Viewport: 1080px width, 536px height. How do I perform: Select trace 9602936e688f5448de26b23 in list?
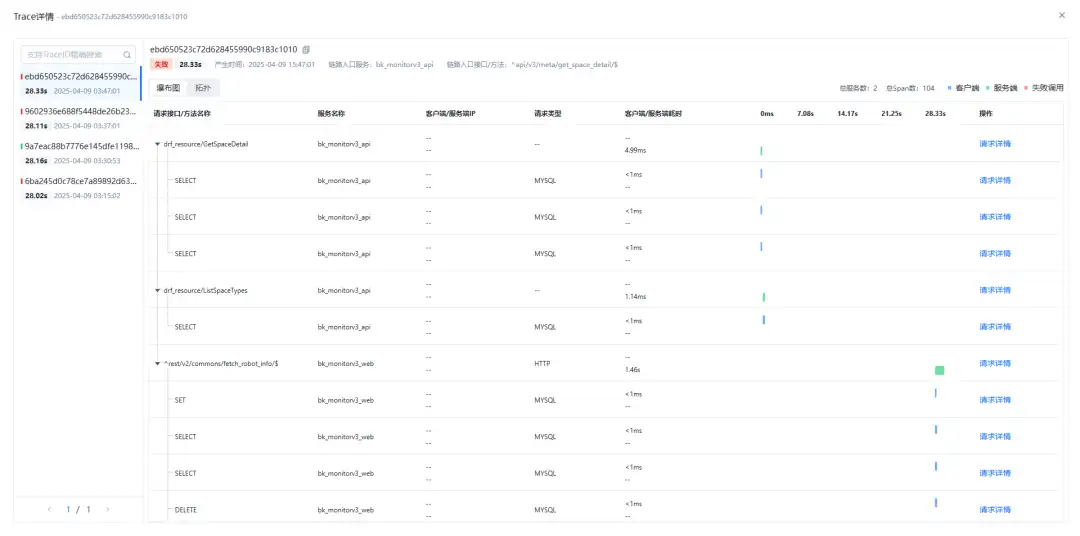79,118
